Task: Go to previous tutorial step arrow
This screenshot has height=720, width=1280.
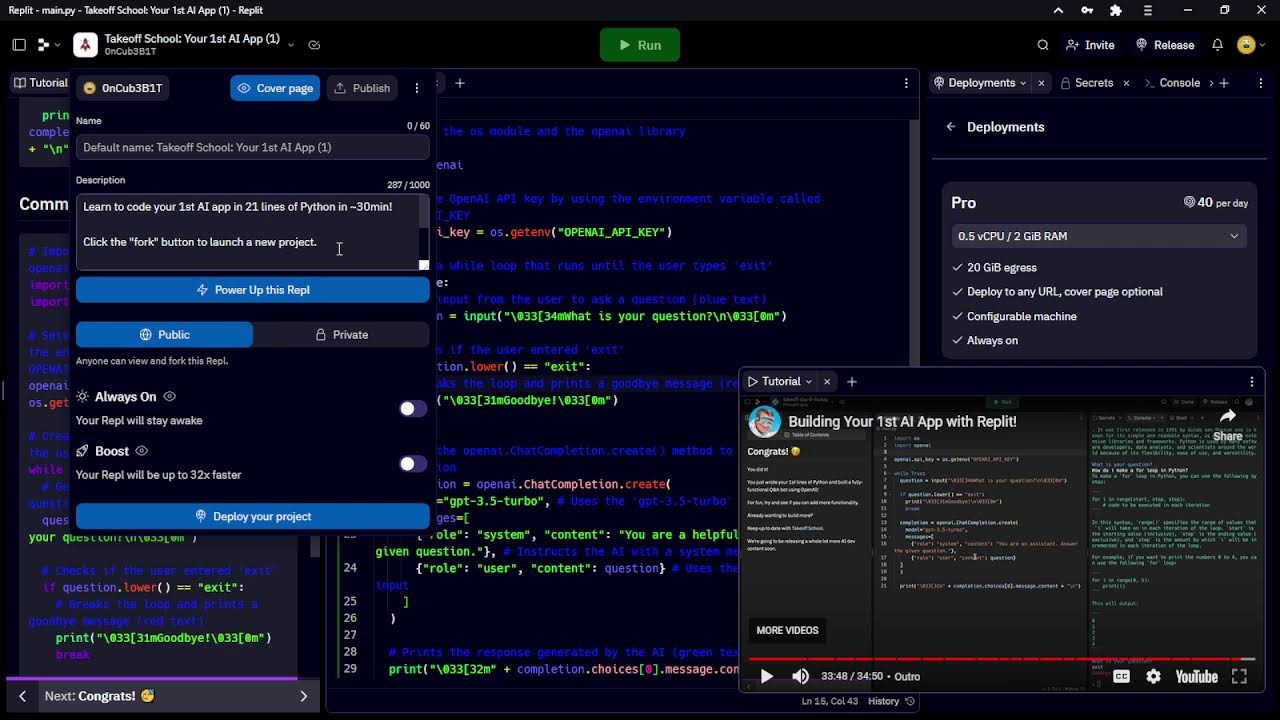Action: point(22,696)
